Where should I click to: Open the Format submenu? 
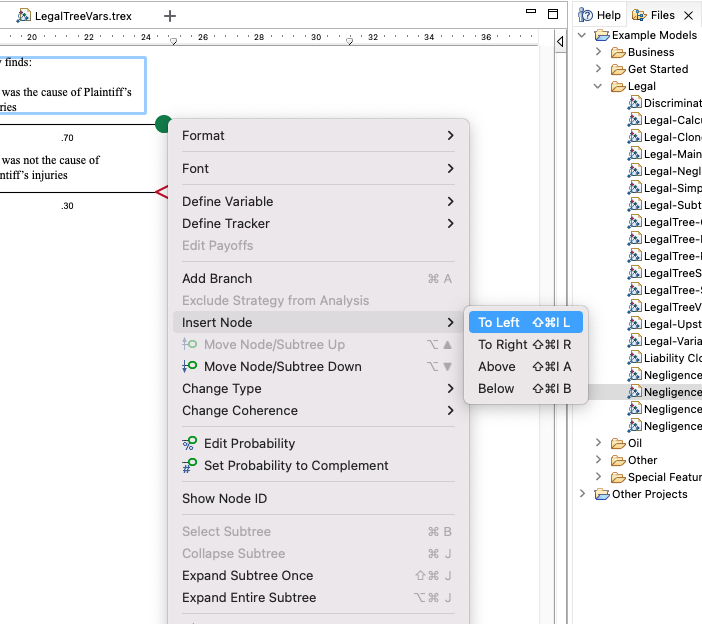(x=318, y=136)
